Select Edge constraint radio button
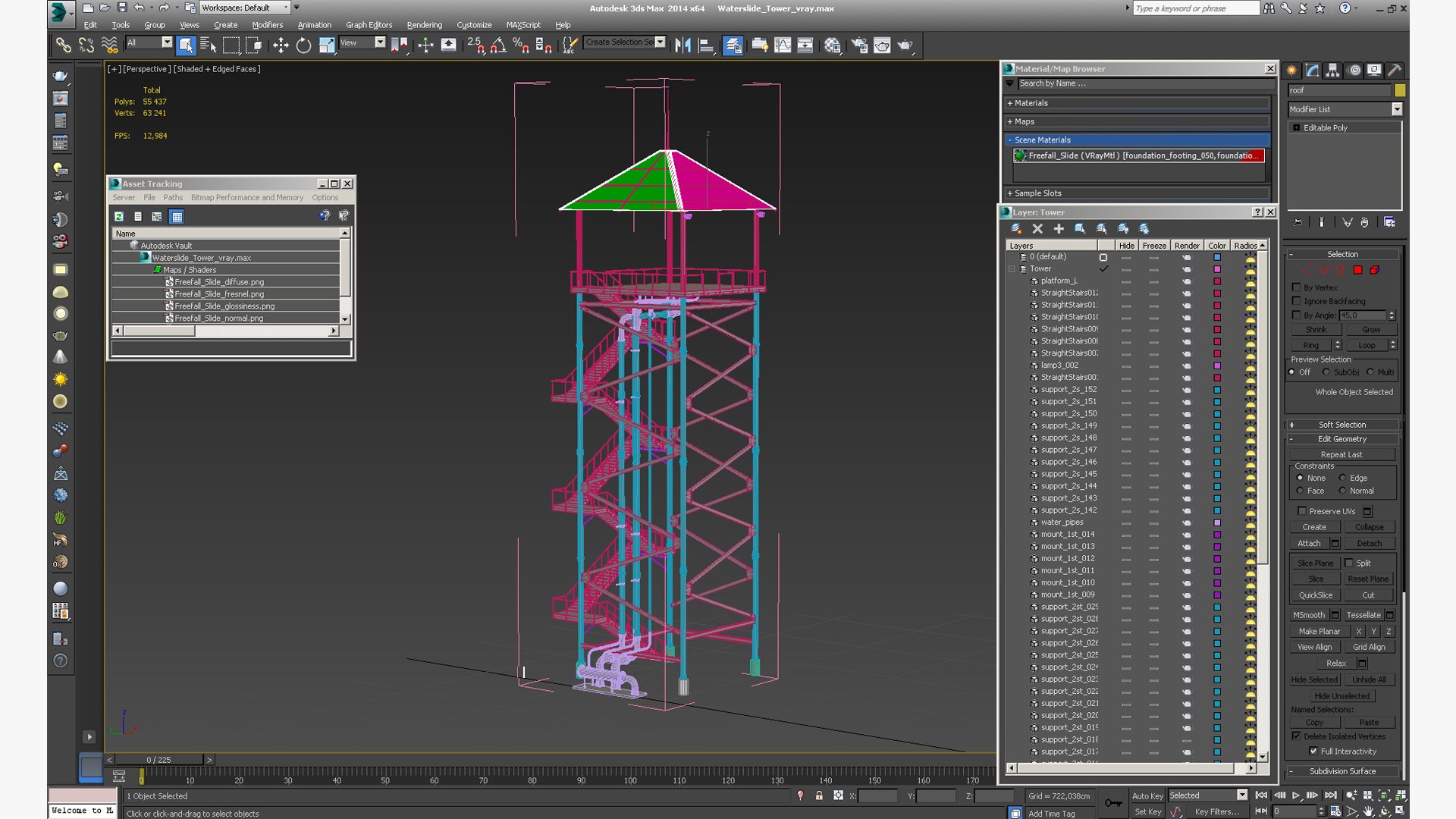 tap(1342, 478)
